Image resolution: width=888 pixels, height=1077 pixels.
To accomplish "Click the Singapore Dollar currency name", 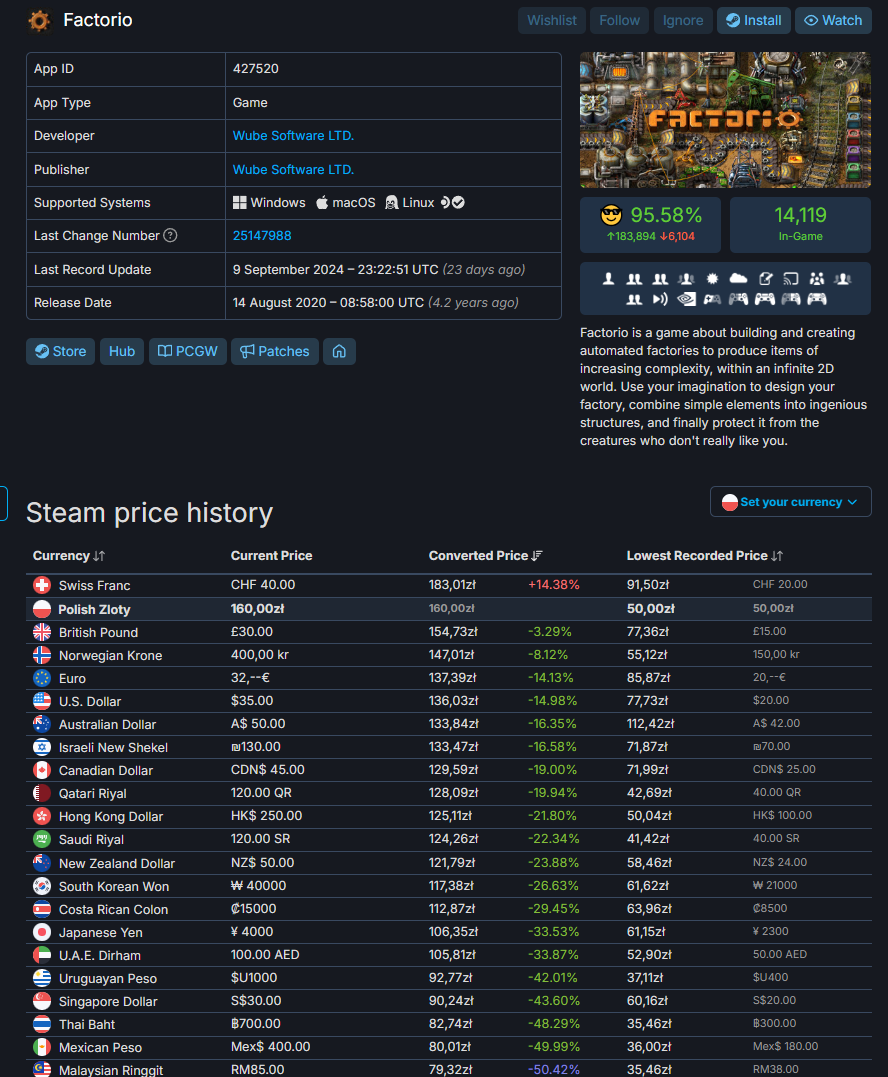I will pyautogui.click(x=108, y=1001).
